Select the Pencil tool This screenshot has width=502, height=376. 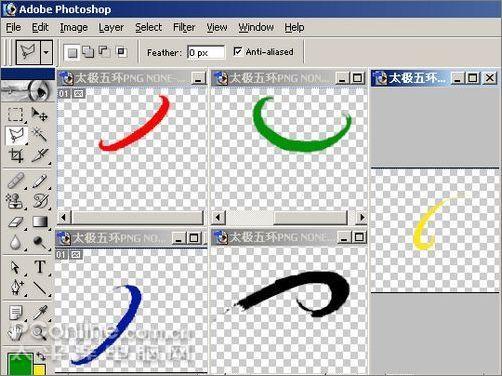40,181
